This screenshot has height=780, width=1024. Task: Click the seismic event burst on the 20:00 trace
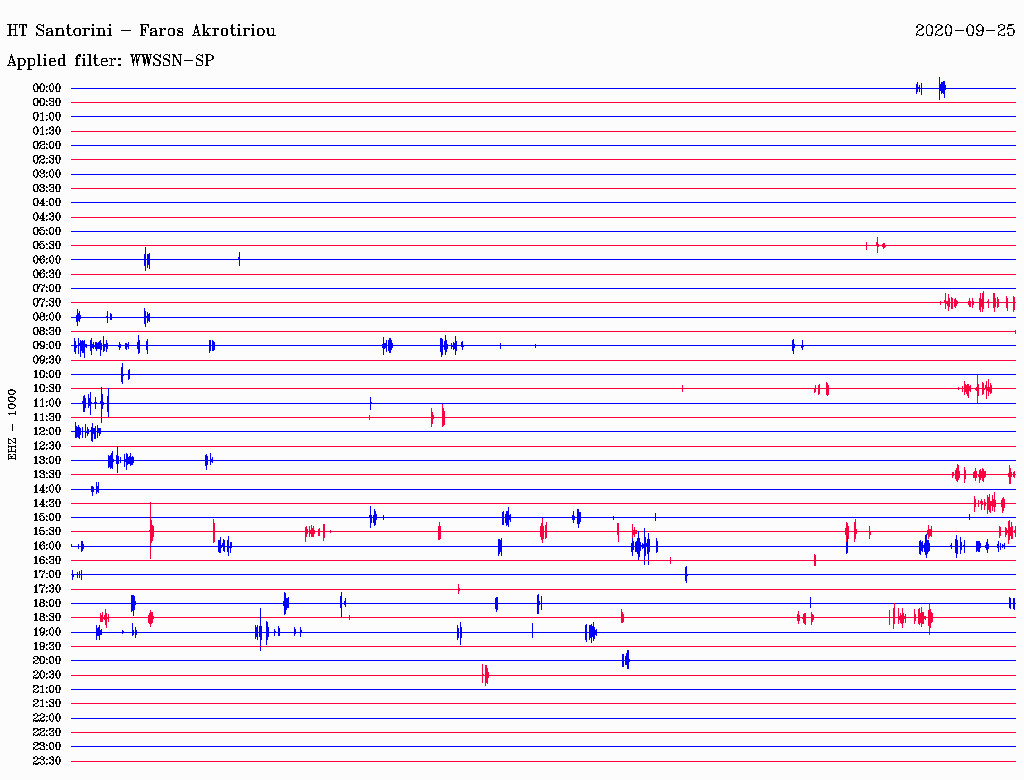pyautogui.click(x=626, y=660)
